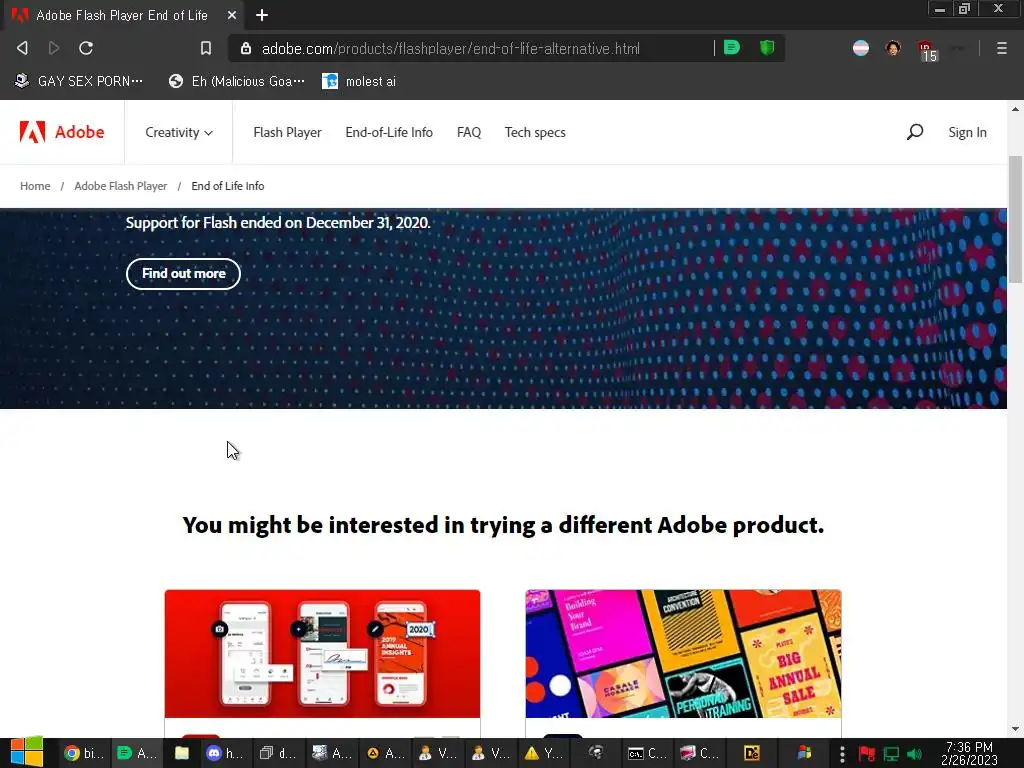Click the Adobe logo in site header
1024x768 pixels.
(62, 132)
